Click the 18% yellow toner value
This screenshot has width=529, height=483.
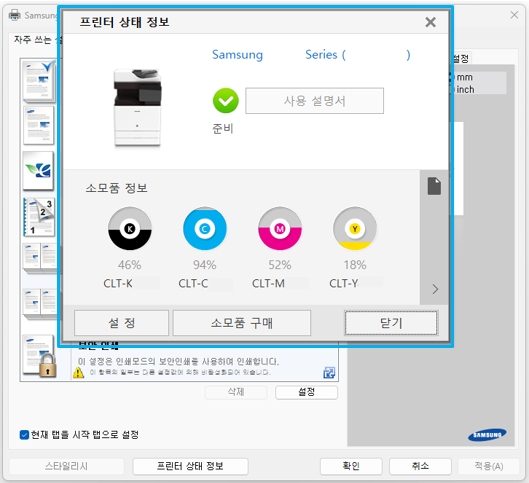tap(355, 265)
